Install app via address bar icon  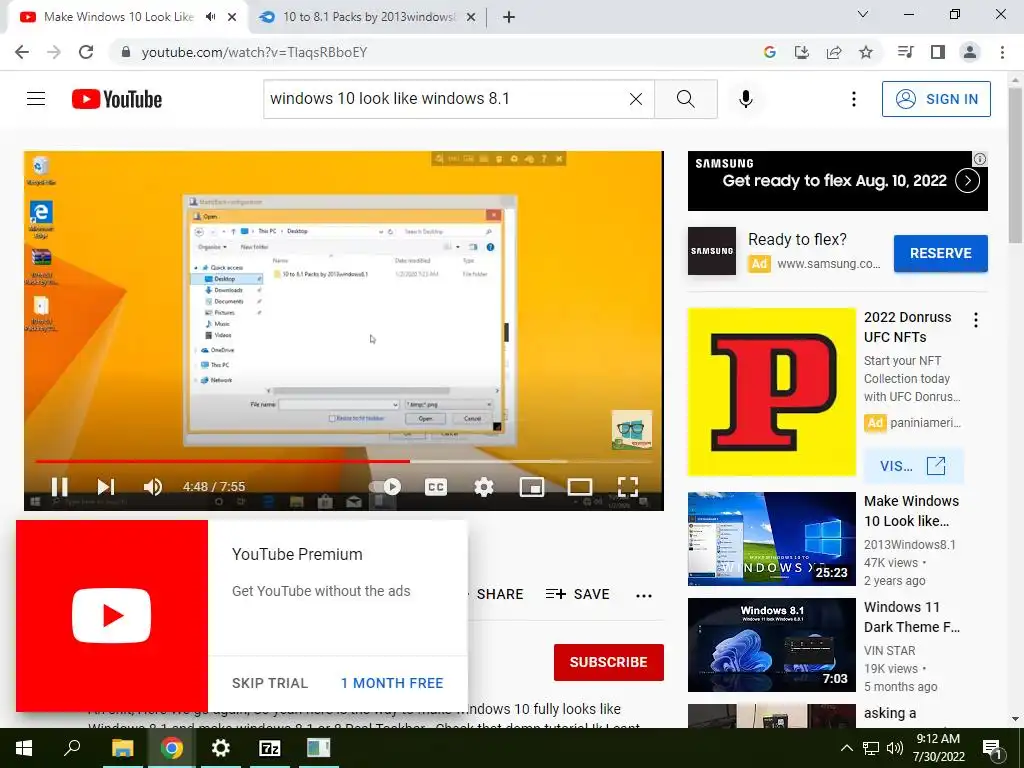pyautogui.click(x=801, y=52)
